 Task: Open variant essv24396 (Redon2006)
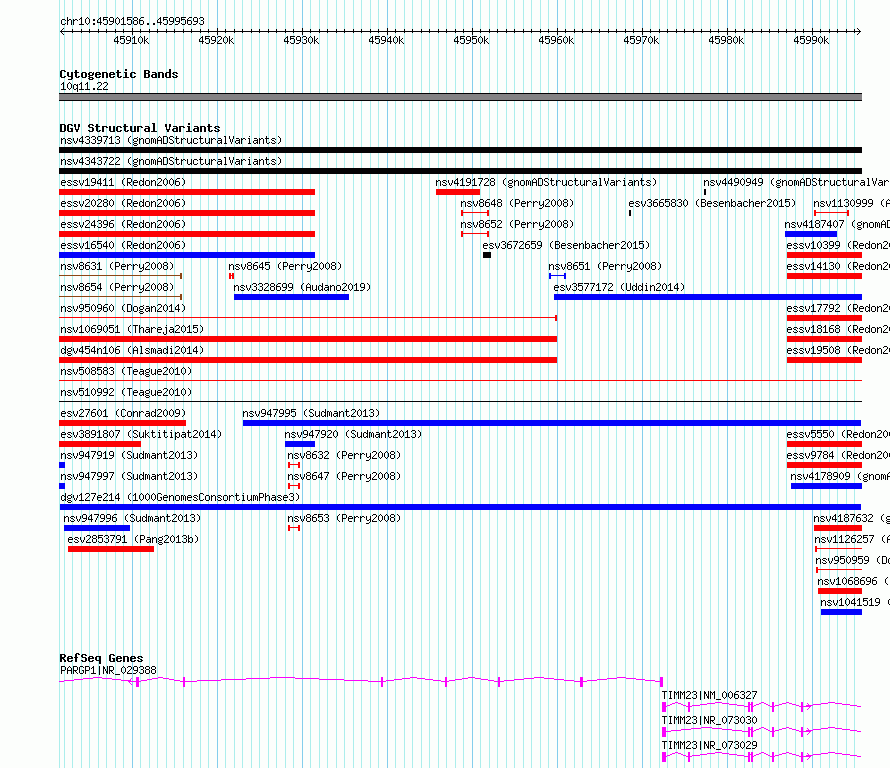(123, 224)
